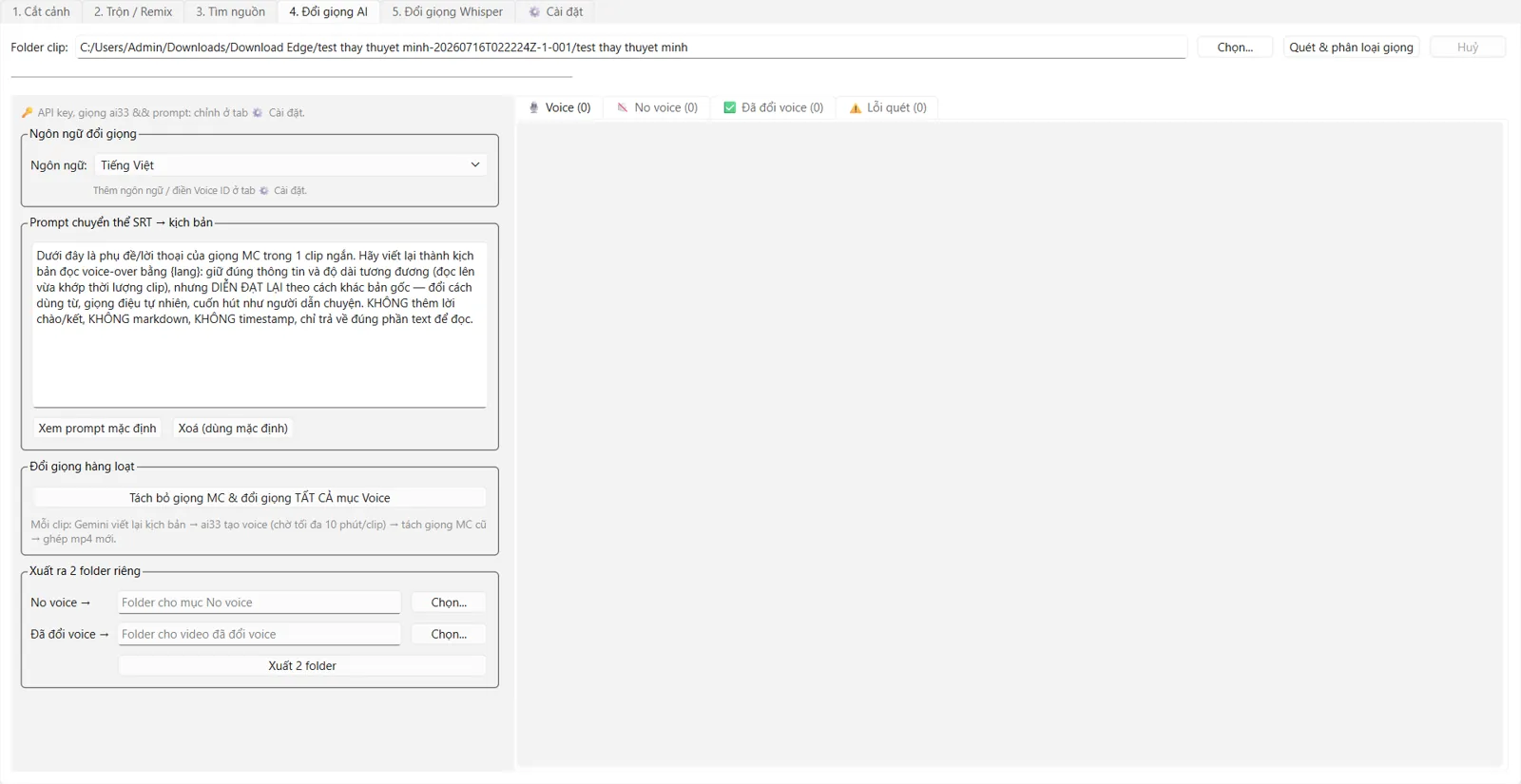This screenshot has height=784, width=1521.
Task: Click 'Xem prompt mặc định' button
Action: (x=97, y=429)
